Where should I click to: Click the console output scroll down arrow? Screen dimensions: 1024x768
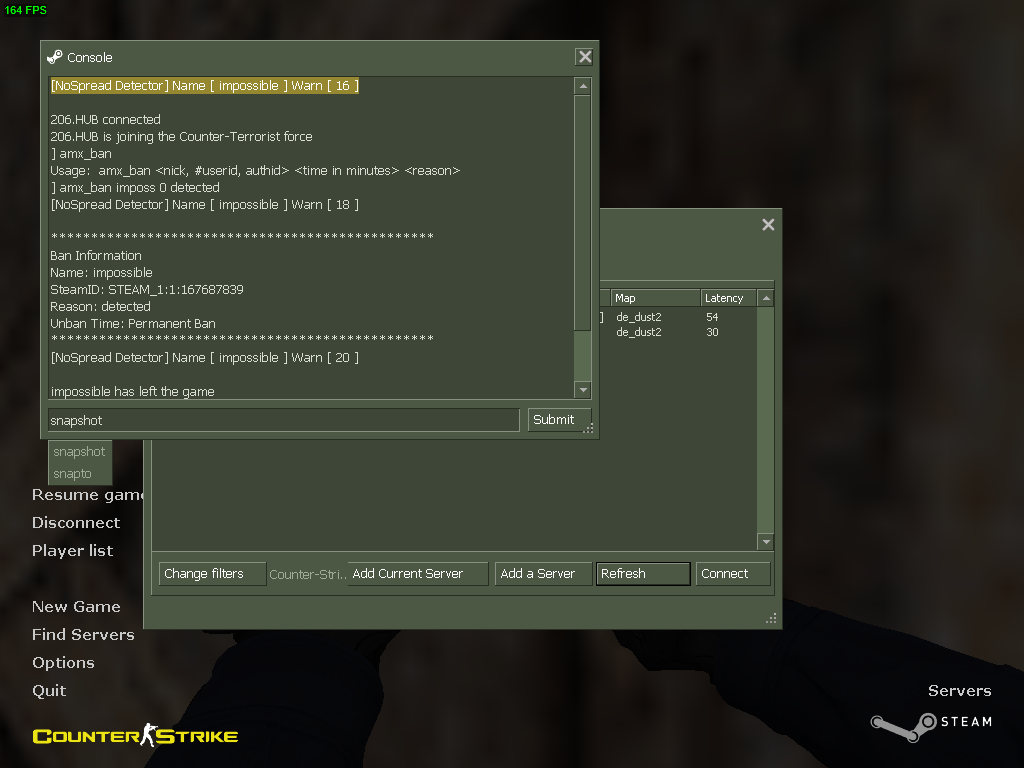pos(583,390)
